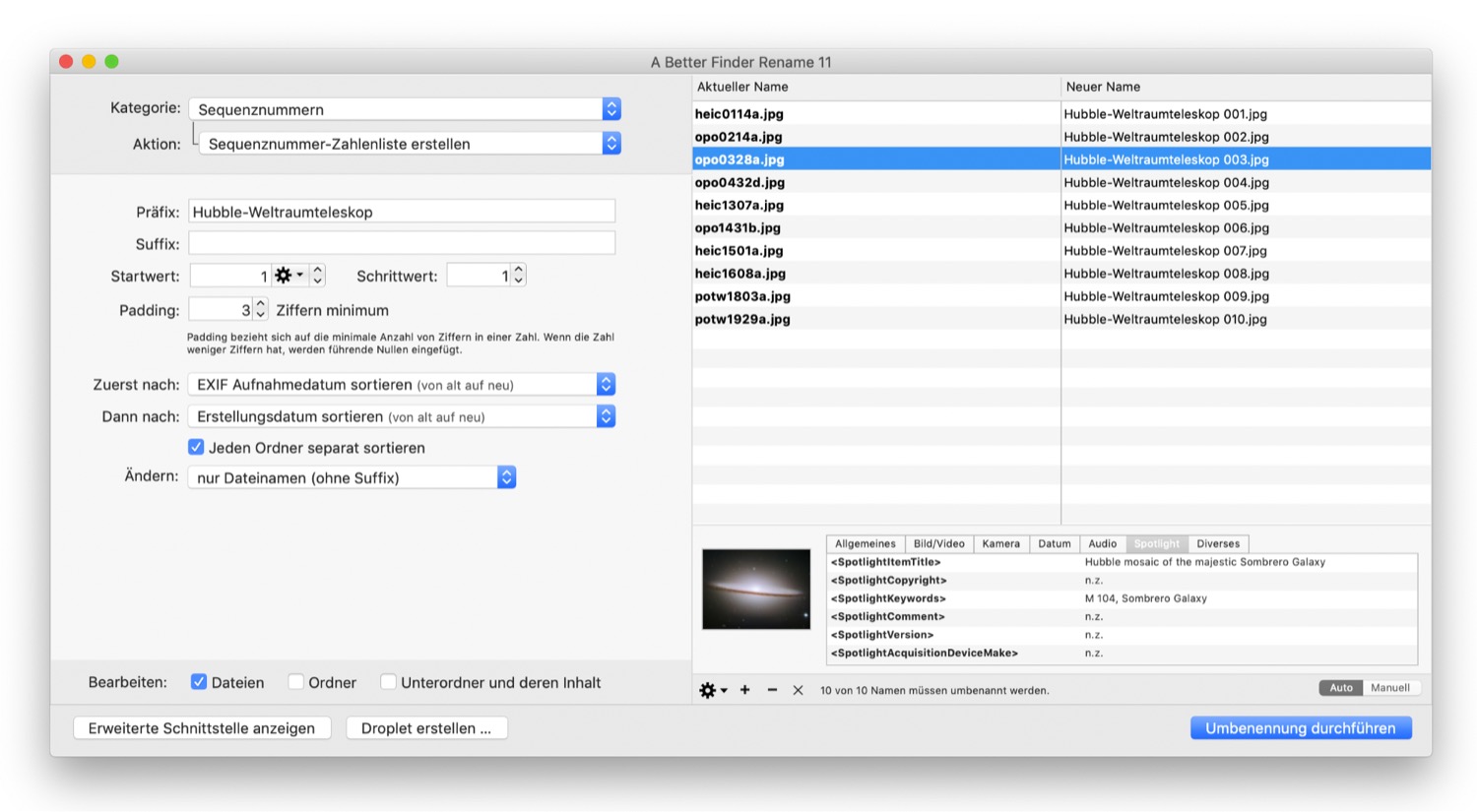The height and width of the screenshot is (812, 1477).
Task: Switch preview mode to Auto
Action: [x=1341, y=688]
